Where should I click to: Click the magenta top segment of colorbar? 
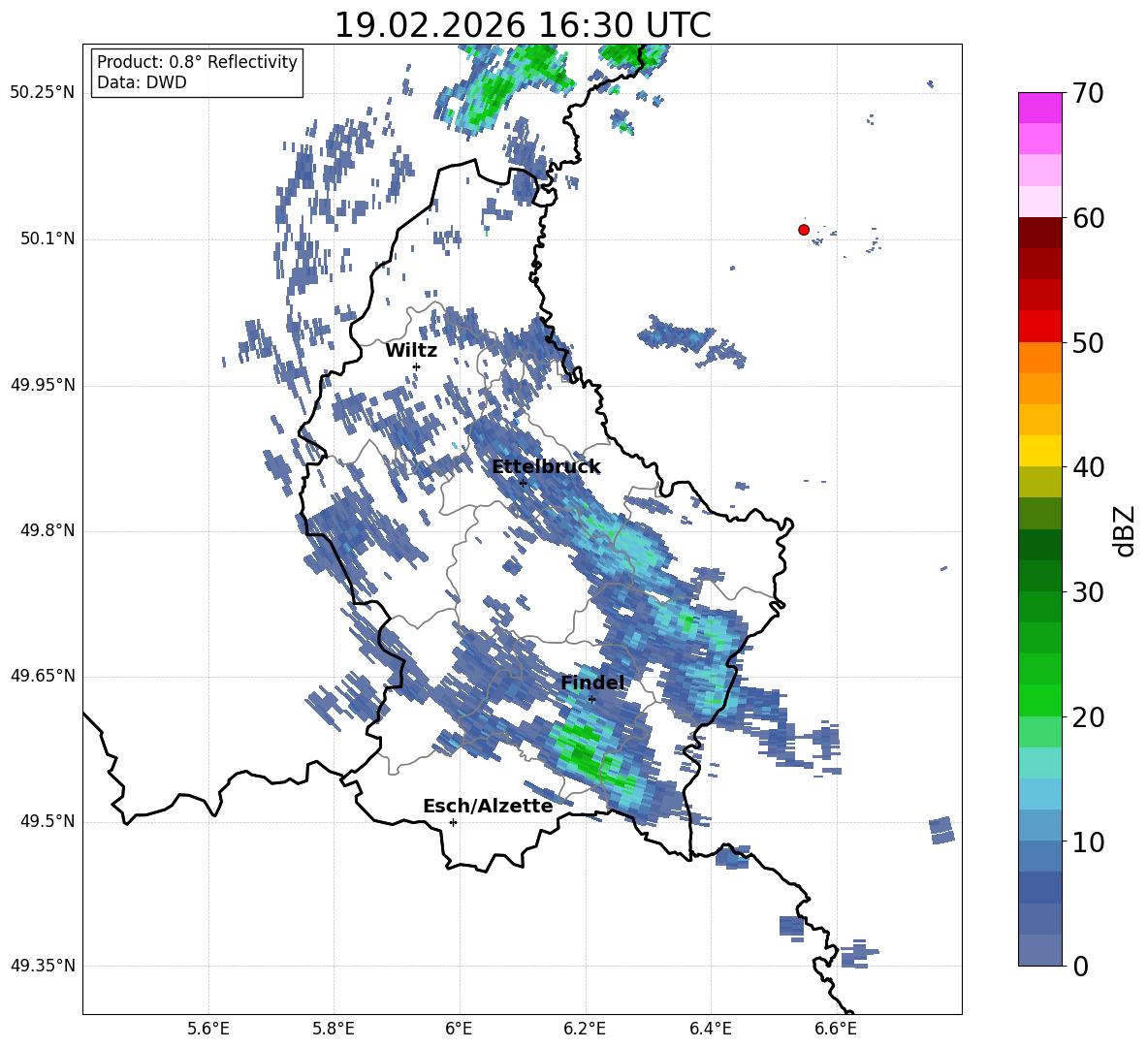tap(1039, 109)
